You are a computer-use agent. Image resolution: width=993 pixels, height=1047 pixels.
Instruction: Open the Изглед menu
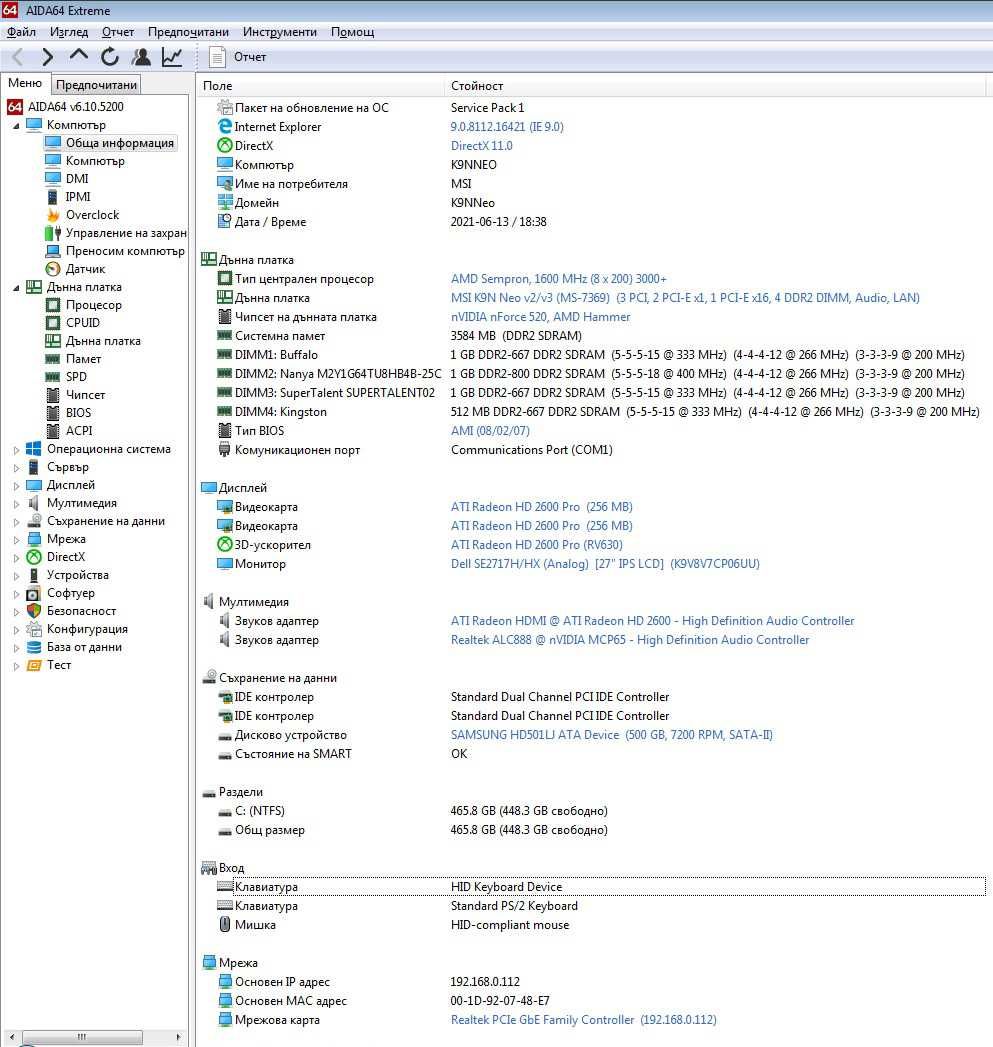coord(69,32)
